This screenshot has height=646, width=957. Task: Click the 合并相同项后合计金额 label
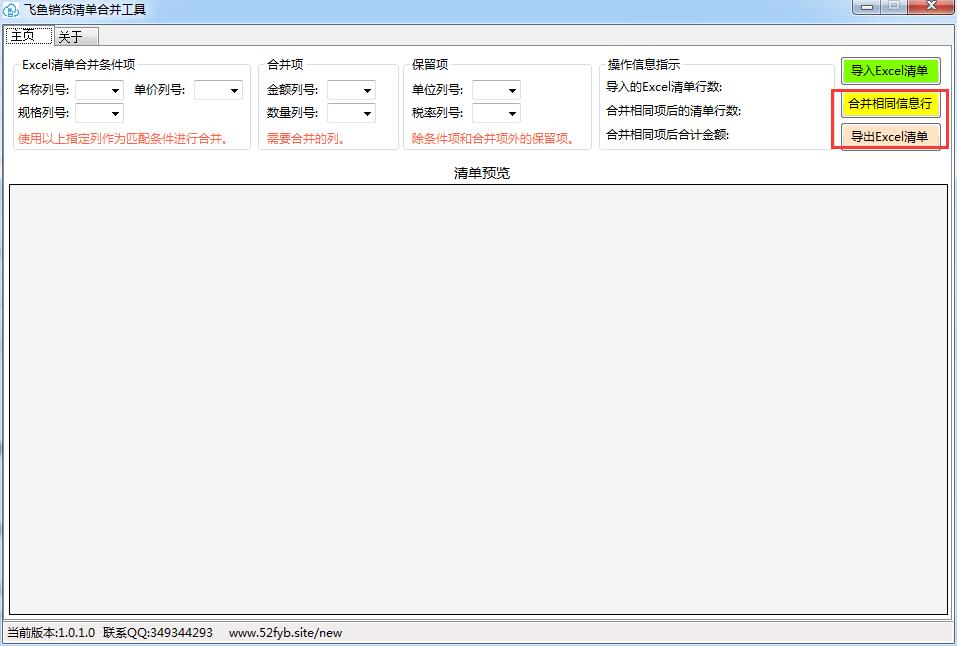tap(667, 135)
